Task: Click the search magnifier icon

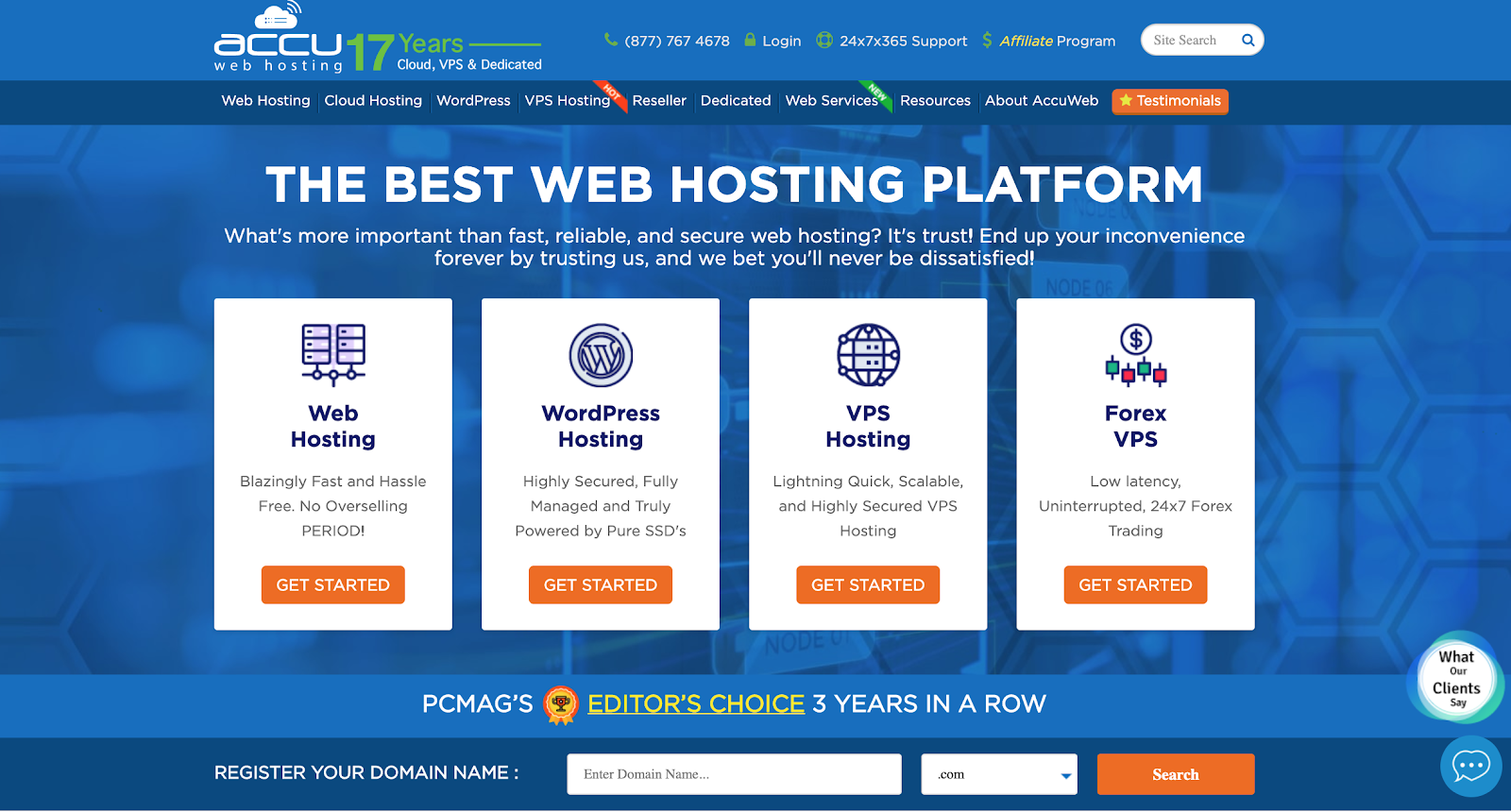Action: point(1248,41)
